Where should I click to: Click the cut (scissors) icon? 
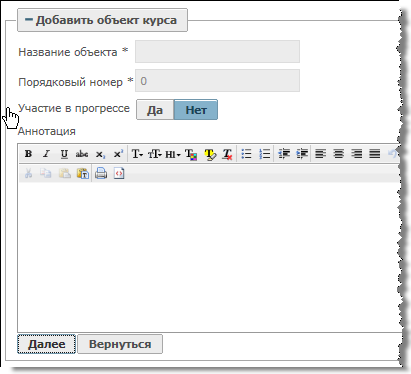(x=28, y=173)
